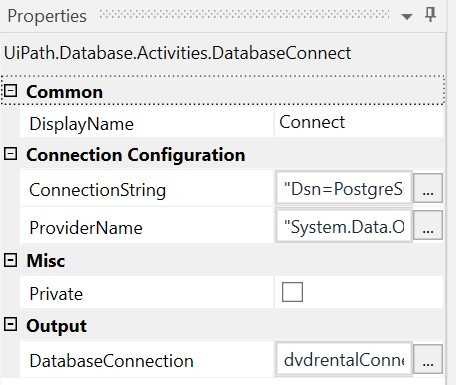Click the DatabaseConnection value field
This screenshot has height=385, width=456.
tap(344, 359)
